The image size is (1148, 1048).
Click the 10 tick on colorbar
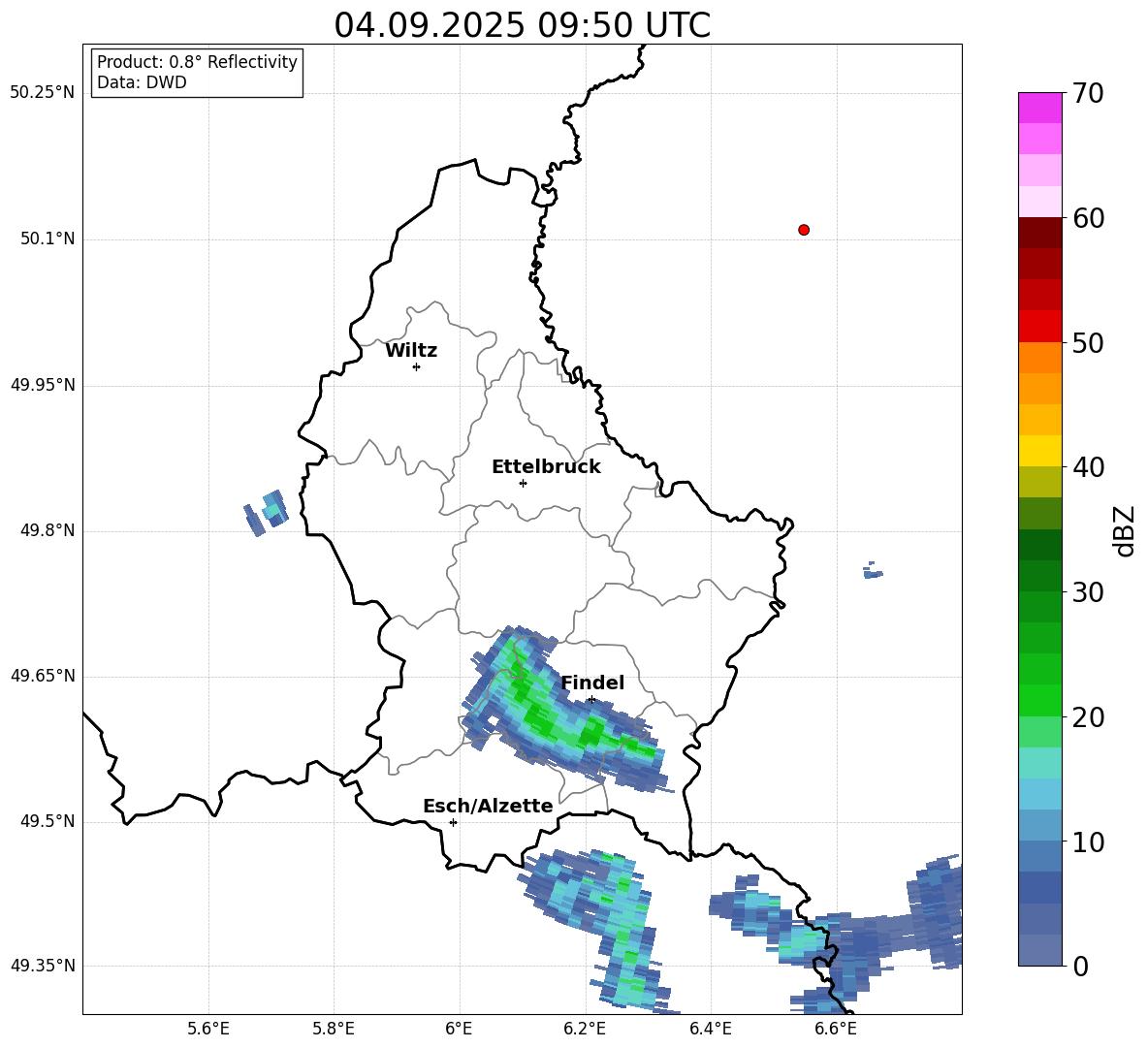pos(1088,842)
